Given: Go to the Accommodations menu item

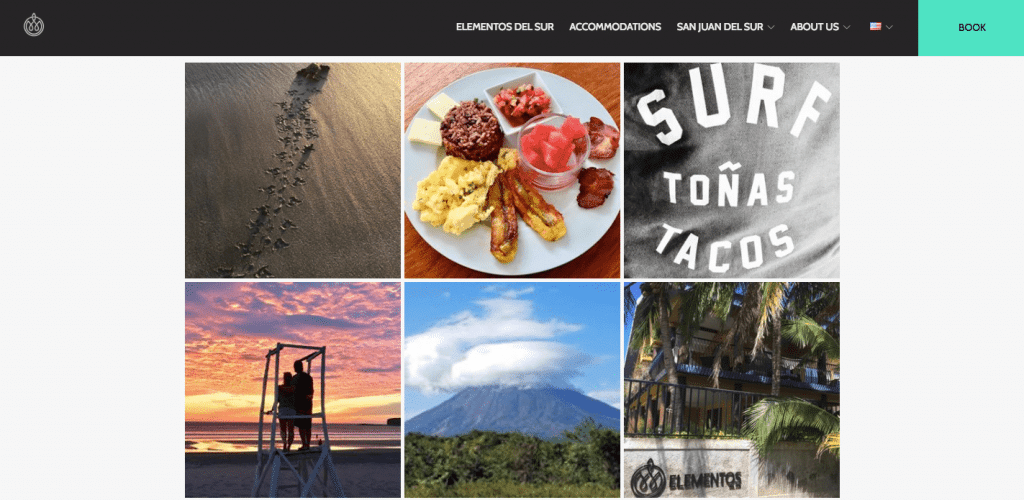Looking at the screenshot, I should pyautogui.click(x=615, y=27).
